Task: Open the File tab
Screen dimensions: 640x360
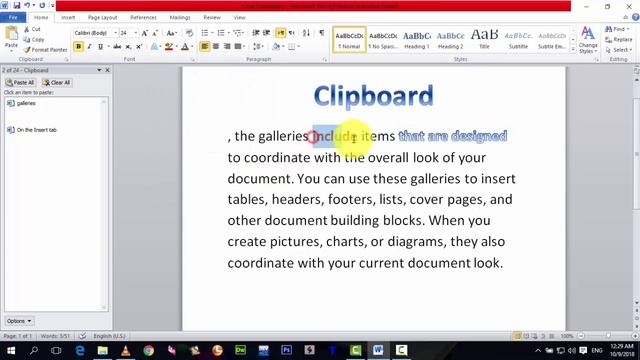Action: tap(13, 18)
